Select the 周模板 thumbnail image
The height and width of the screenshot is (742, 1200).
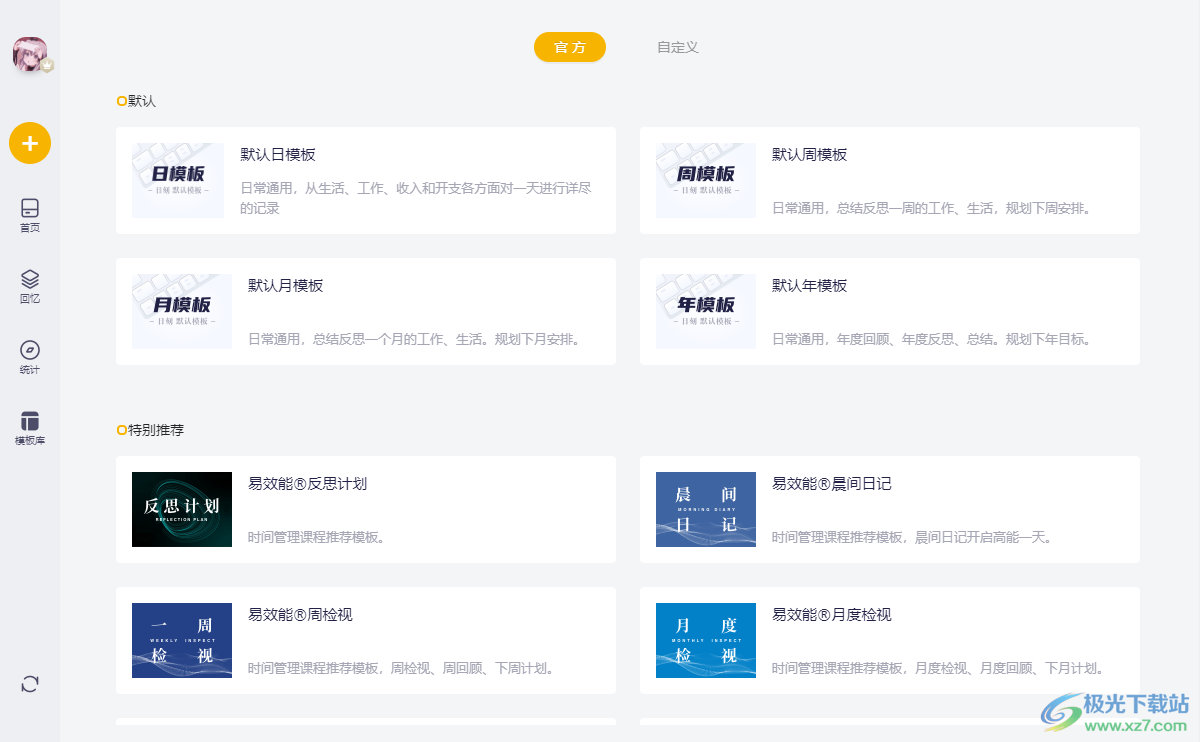pyautogui.click(x=706, y=180)
